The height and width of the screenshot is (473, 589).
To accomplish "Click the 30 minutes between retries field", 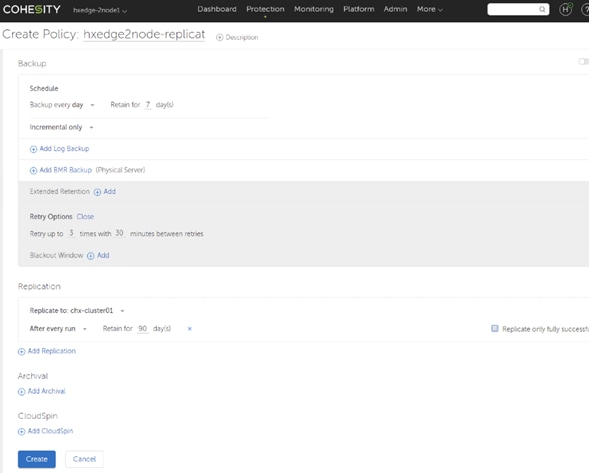I will (x=119, y=233).
